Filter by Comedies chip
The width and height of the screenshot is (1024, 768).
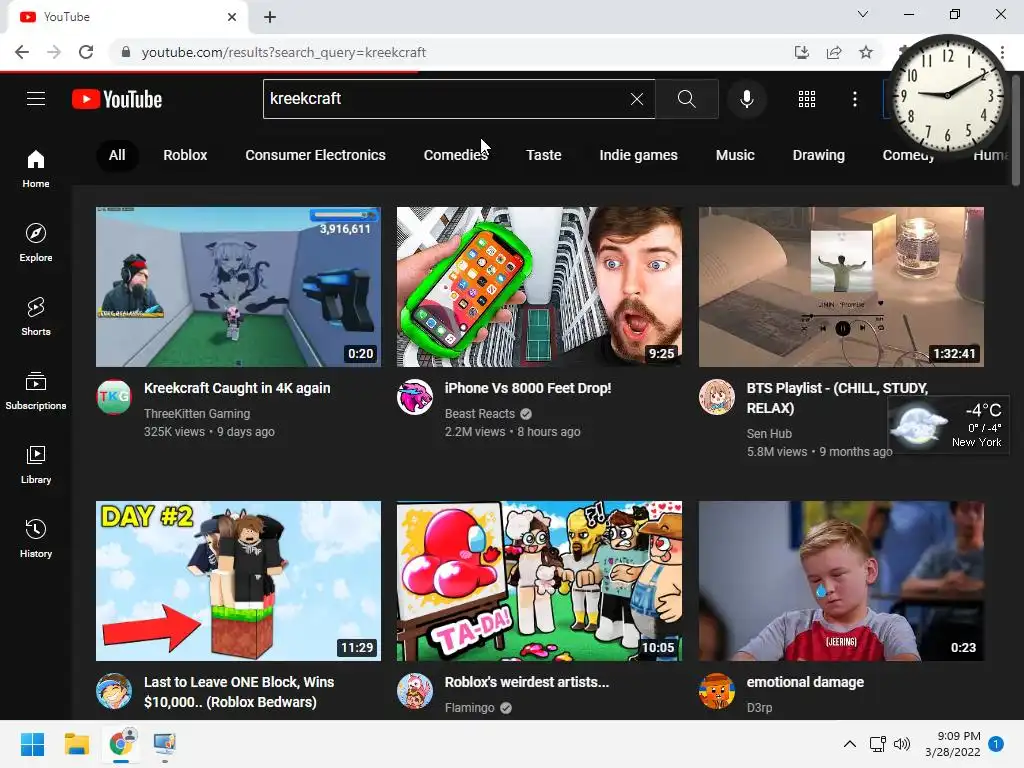click(x=456, y=155)
